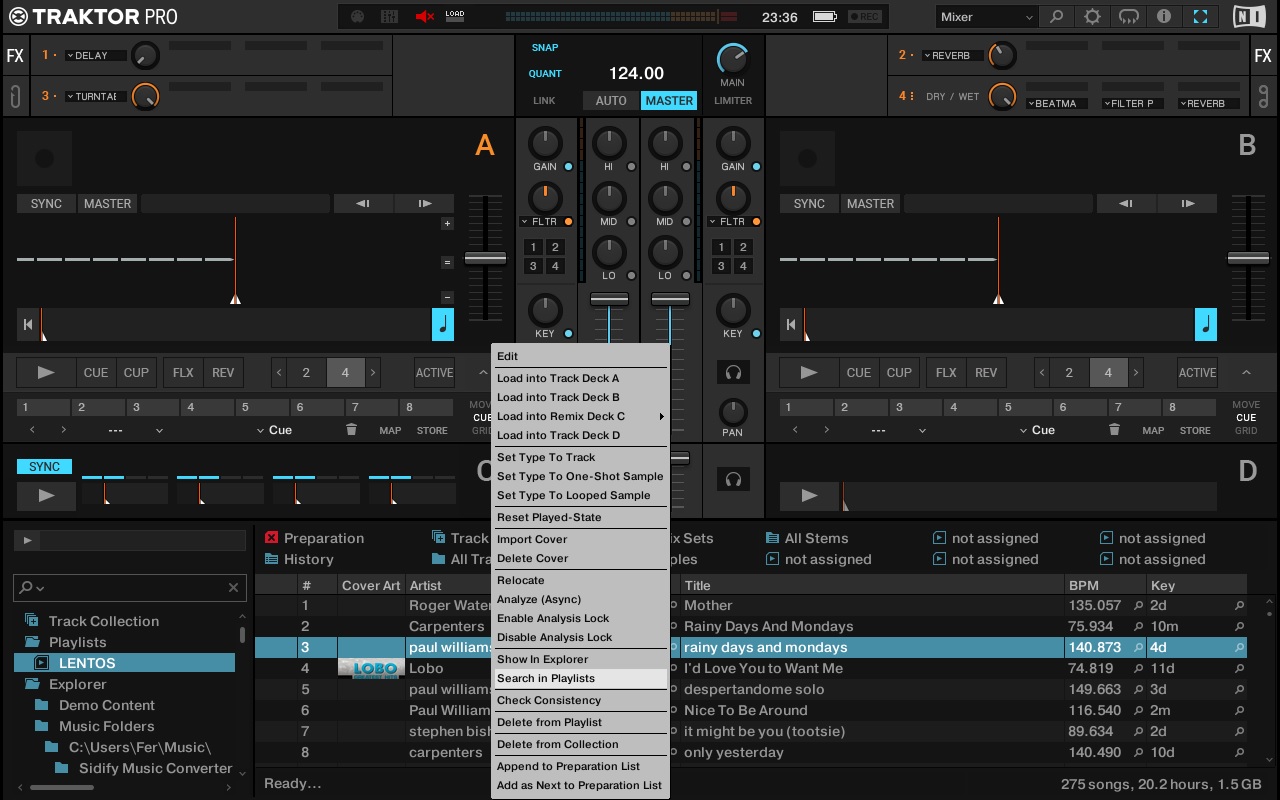This screenshot has width=1280, height=800.
Task: Open the Mixer layout dropdown
Action: (x=987, y=17)
